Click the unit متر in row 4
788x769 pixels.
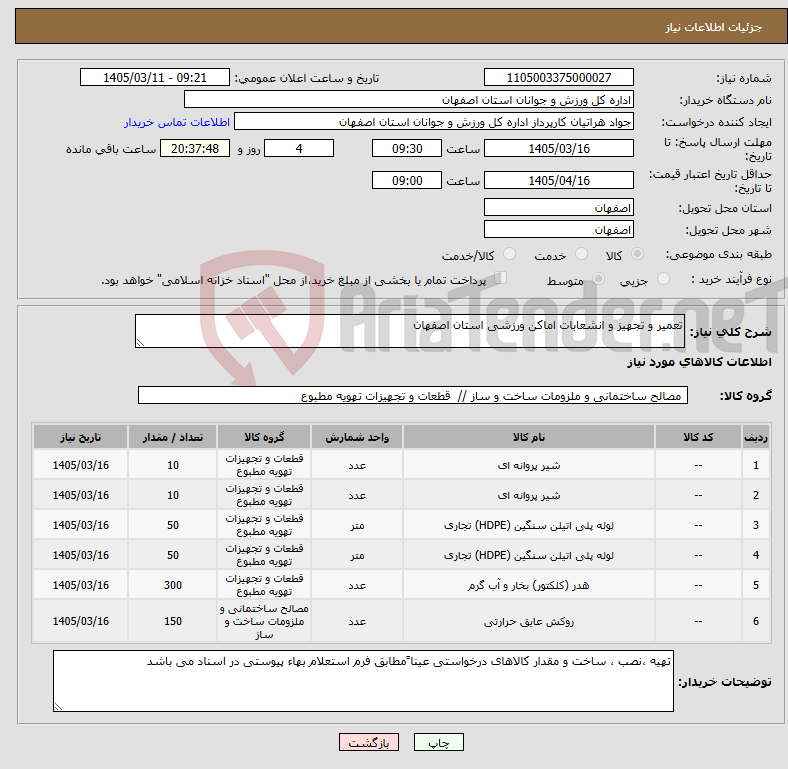(357, 555)
